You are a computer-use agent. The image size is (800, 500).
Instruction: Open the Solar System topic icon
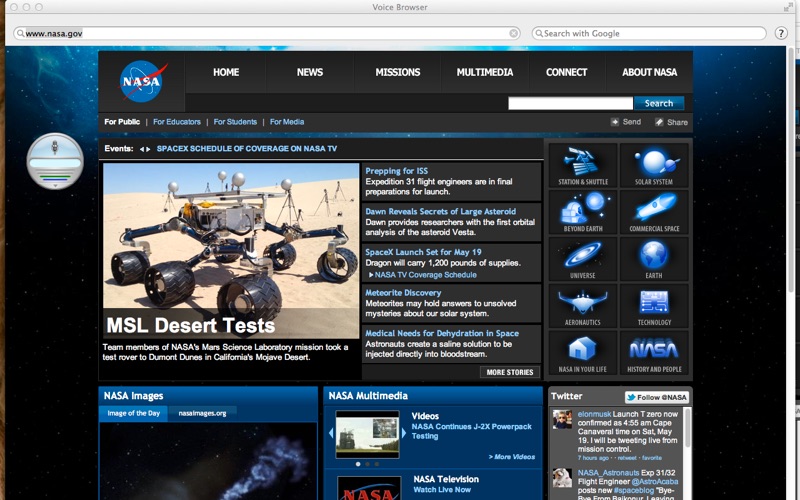coord(654,165)
